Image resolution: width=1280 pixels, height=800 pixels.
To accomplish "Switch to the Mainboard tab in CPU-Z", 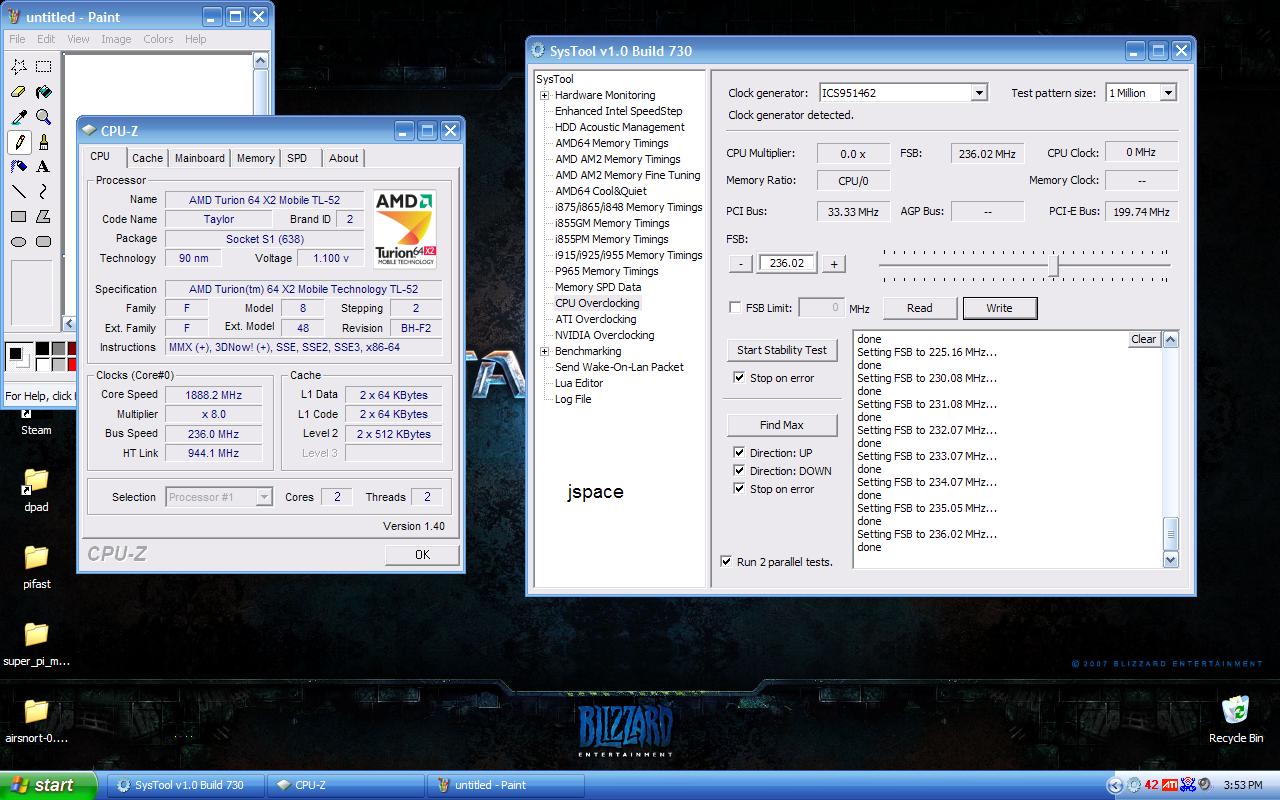I will pyautogui.click(x=200, y=158).
